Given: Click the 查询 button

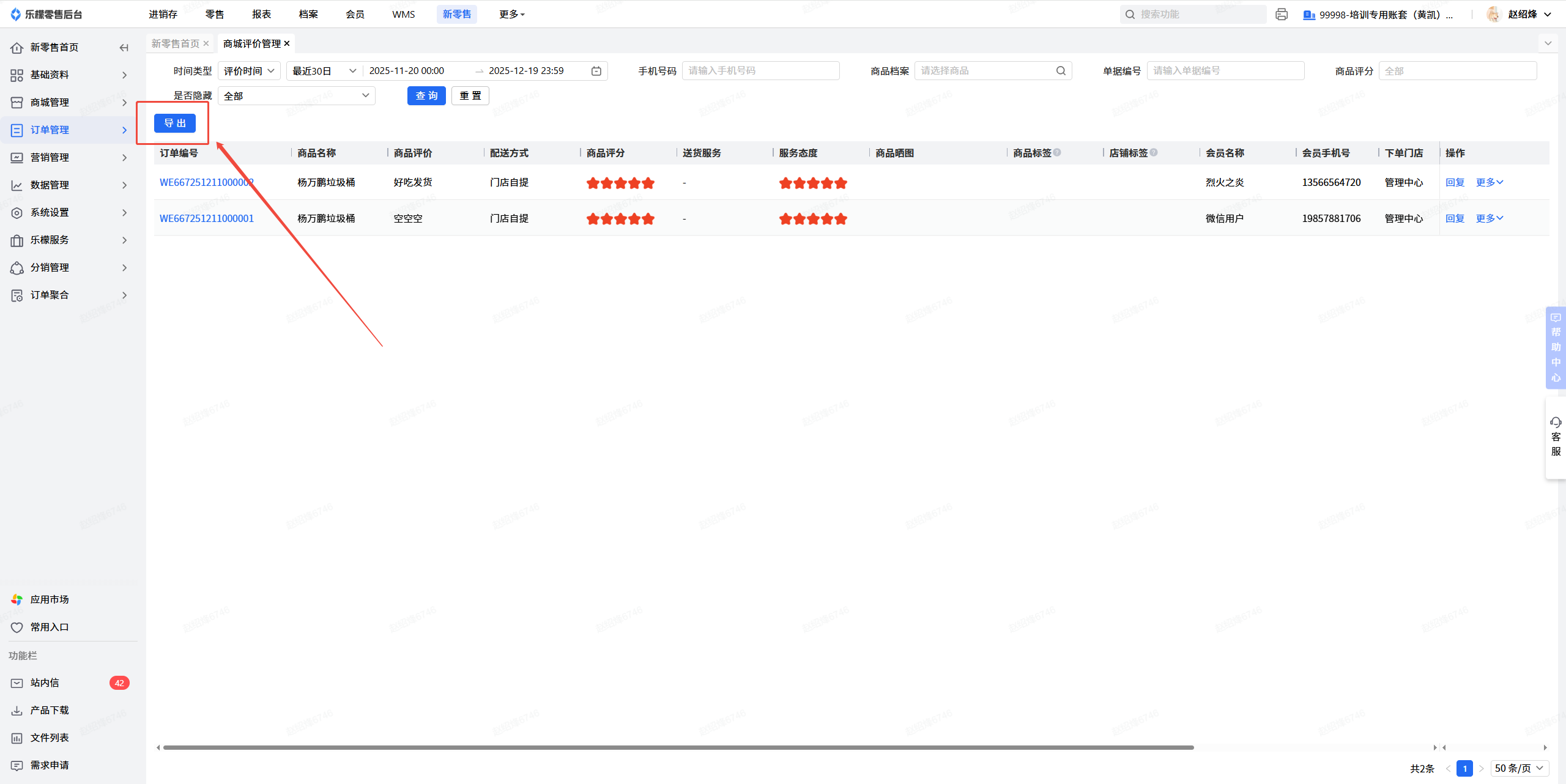Looking at the screenshot, I should pos(426,96).
